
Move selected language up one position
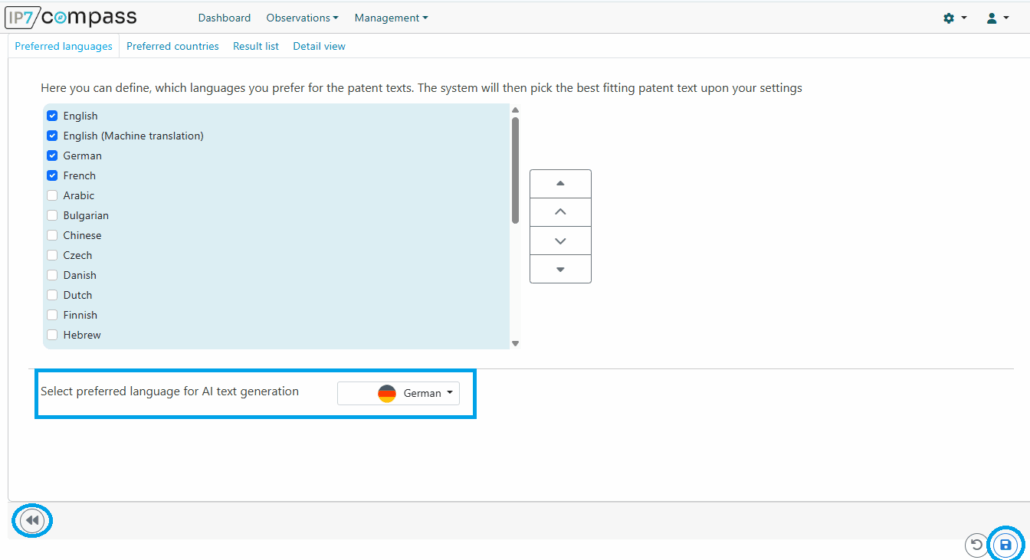[560, 212]
